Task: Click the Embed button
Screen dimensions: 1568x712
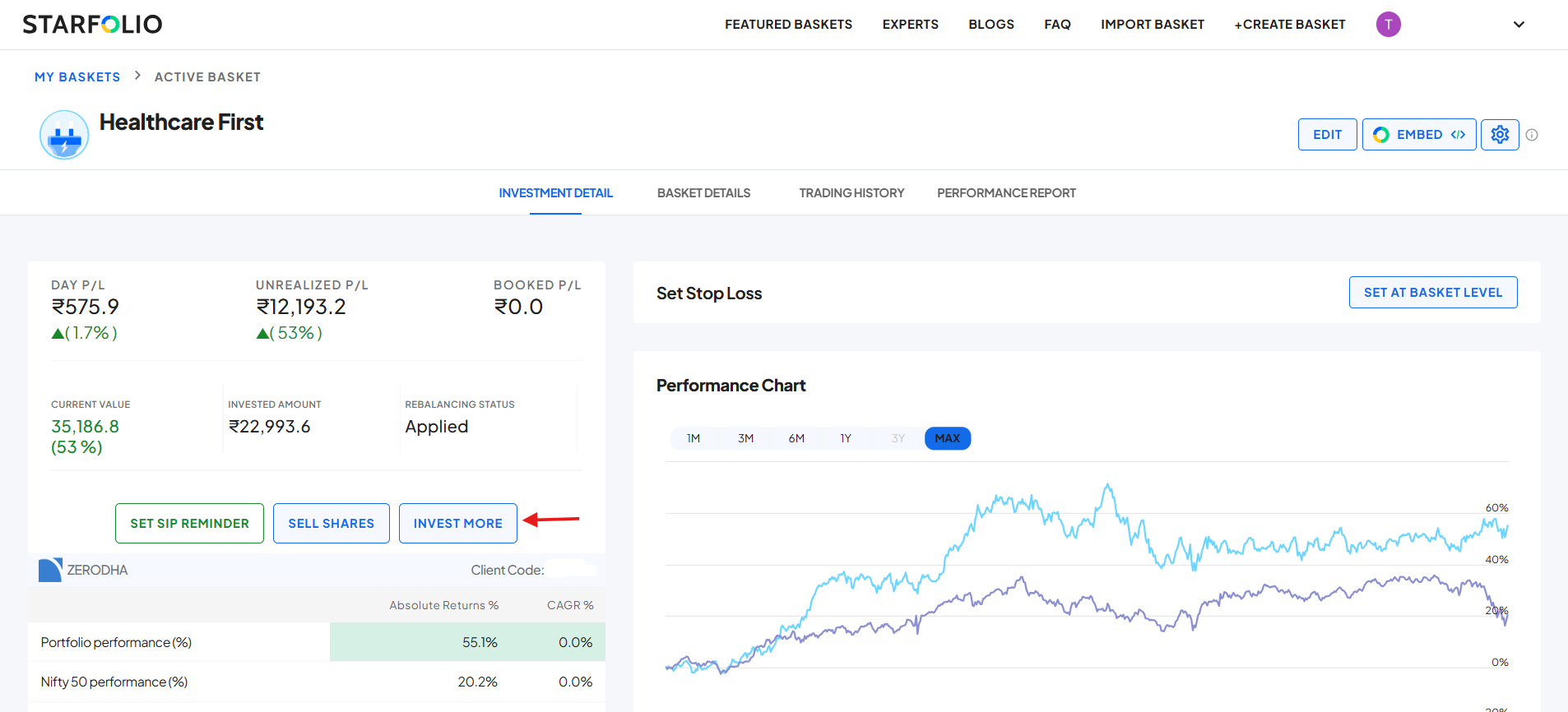Action: point(1419,135)
